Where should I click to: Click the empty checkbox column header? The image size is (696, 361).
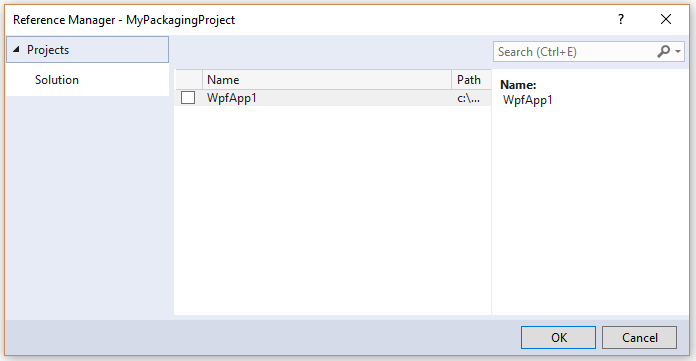point(189,79)
